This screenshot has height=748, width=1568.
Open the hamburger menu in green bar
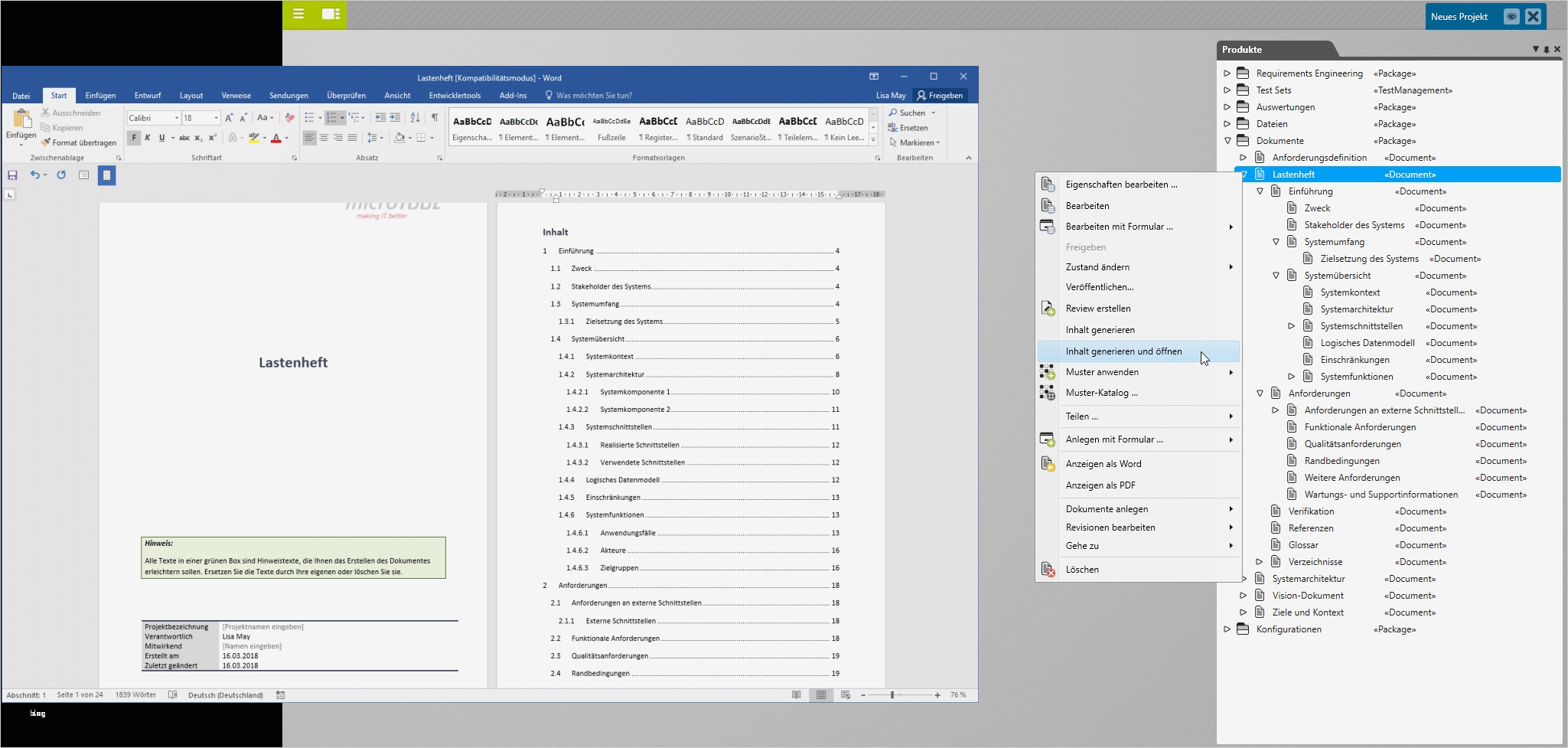[298, 15]
